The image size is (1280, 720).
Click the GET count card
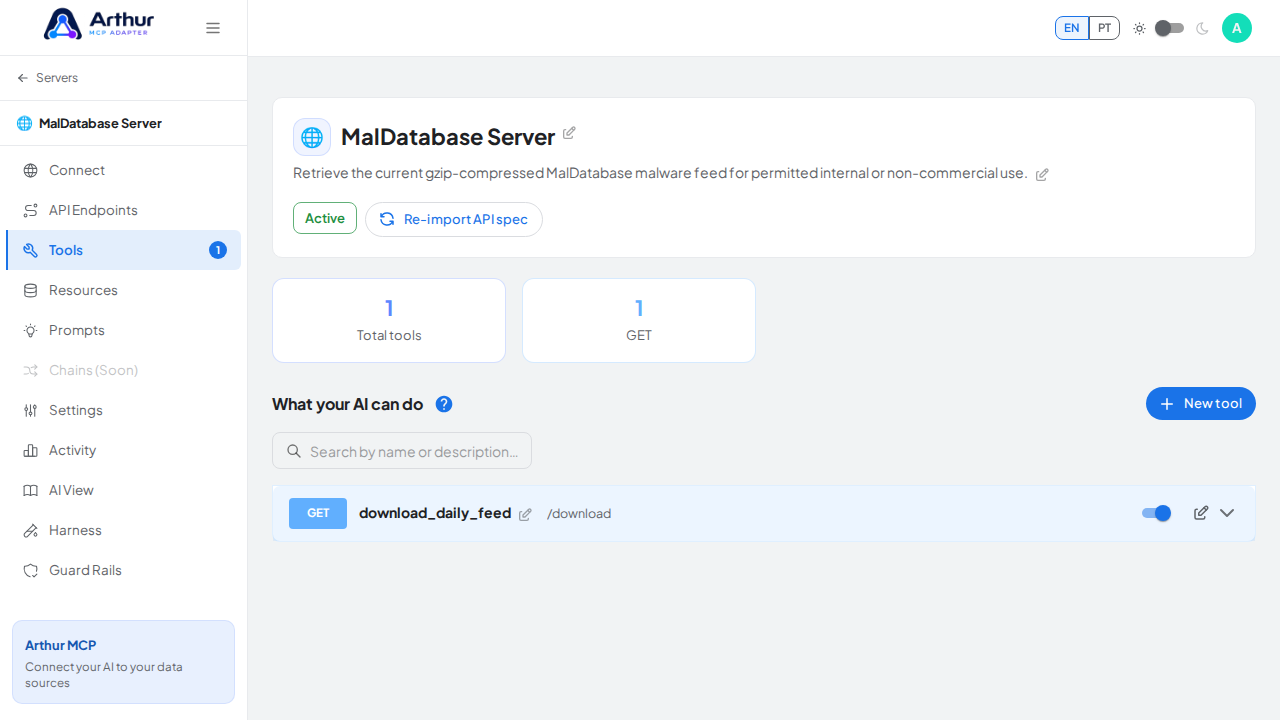coord(639,320)
